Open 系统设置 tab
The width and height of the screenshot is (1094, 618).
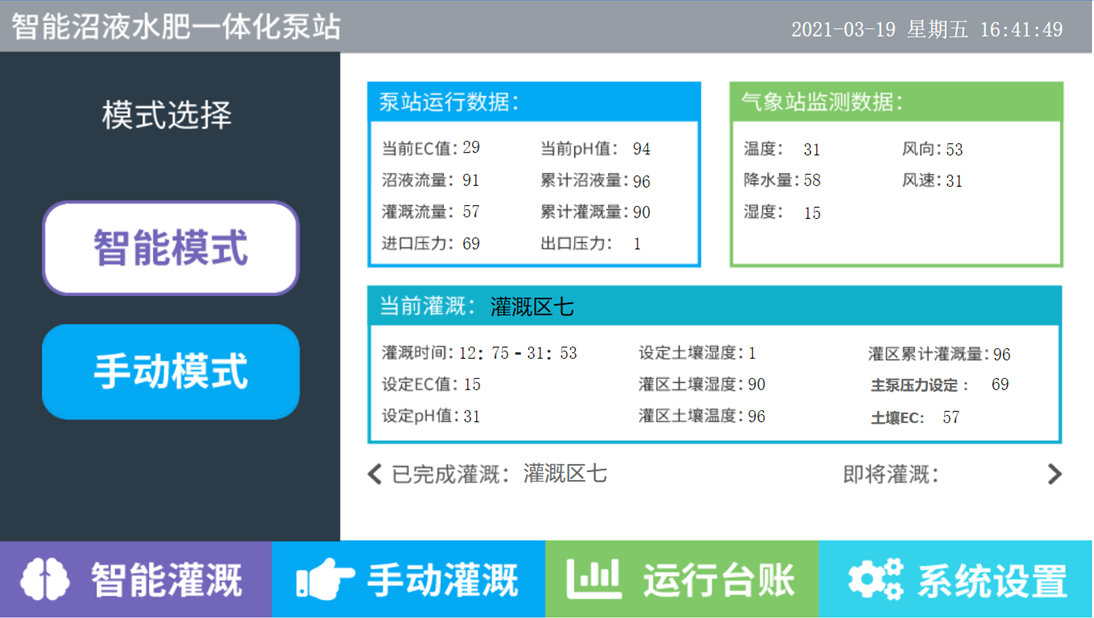[x=991, y=580]
